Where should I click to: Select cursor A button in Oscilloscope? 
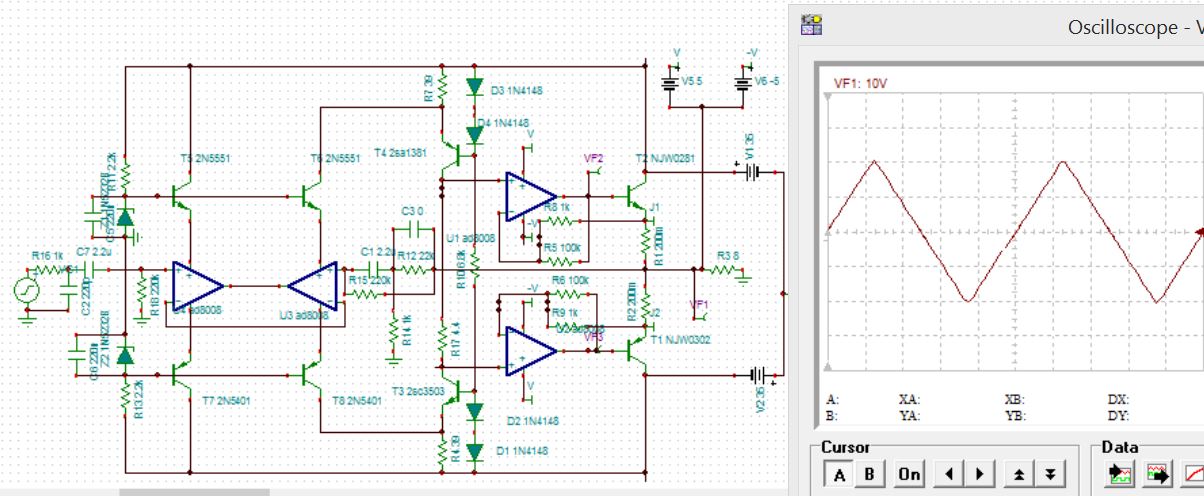pos(840,473)
